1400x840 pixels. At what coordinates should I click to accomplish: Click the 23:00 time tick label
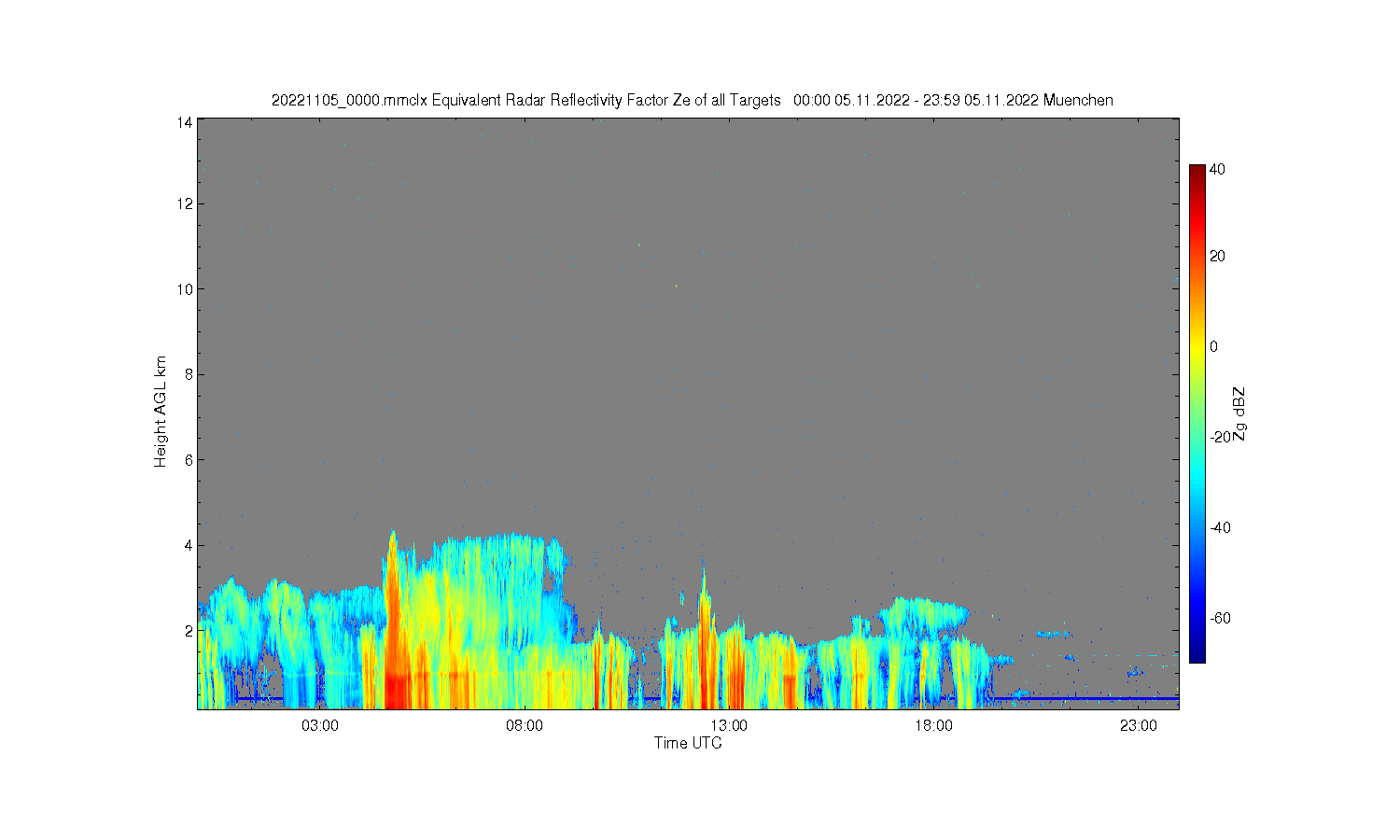pos(1139,725)
